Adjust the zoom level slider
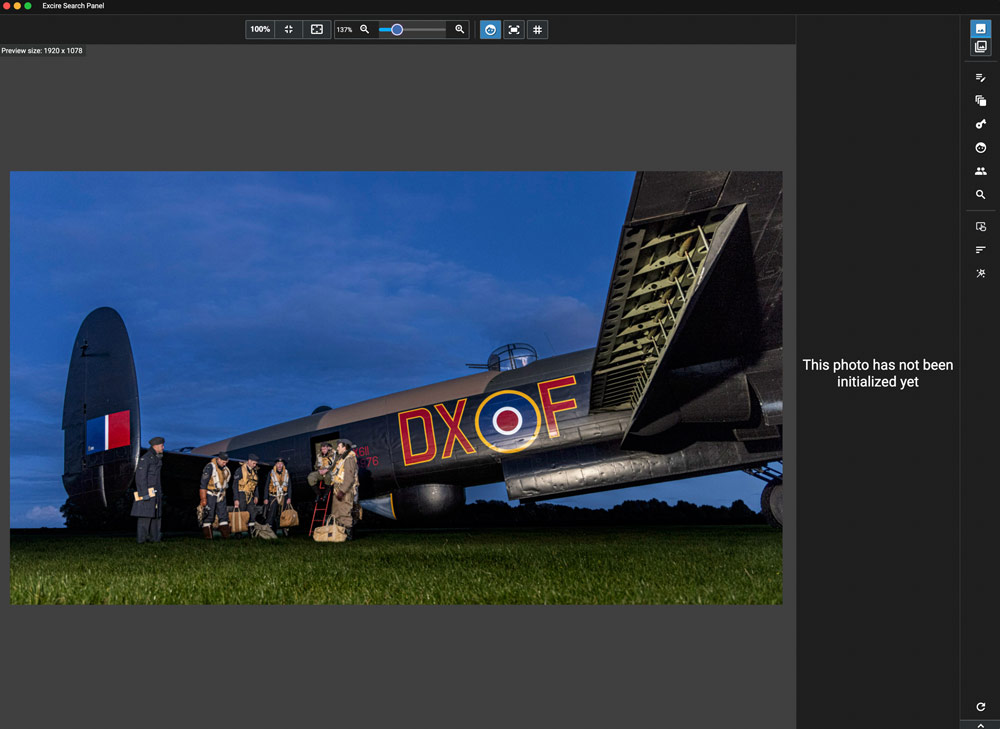This screenshot has width=1000, height=729. click(x=412, y=29)
